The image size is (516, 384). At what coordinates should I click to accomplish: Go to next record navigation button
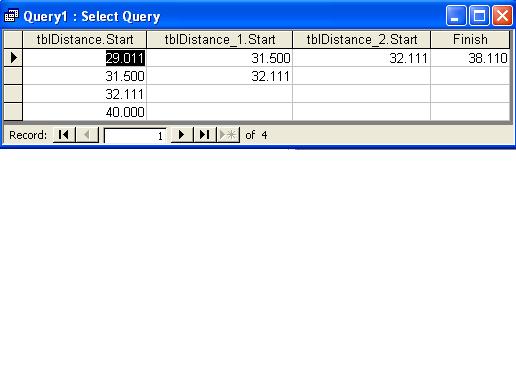182,135
